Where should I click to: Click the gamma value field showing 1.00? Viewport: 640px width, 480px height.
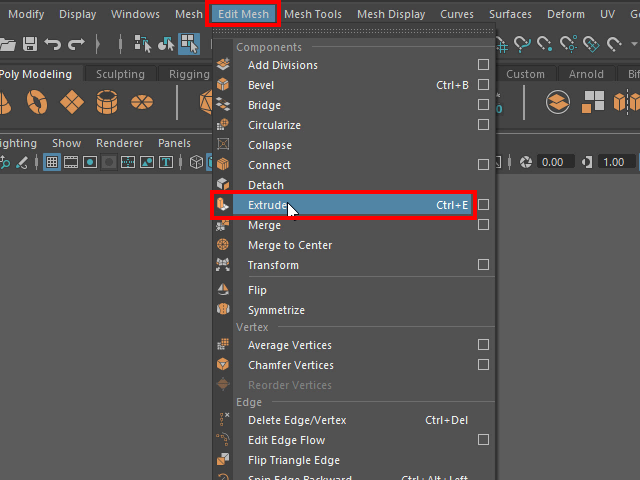pos(612,162)
